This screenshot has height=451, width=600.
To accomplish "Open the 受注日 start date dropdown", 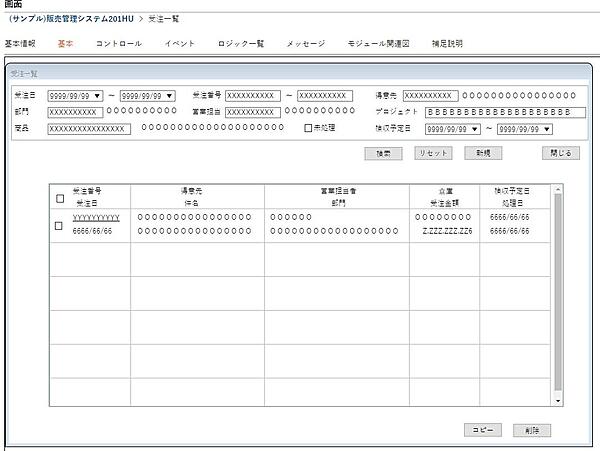I will (97, 96).
